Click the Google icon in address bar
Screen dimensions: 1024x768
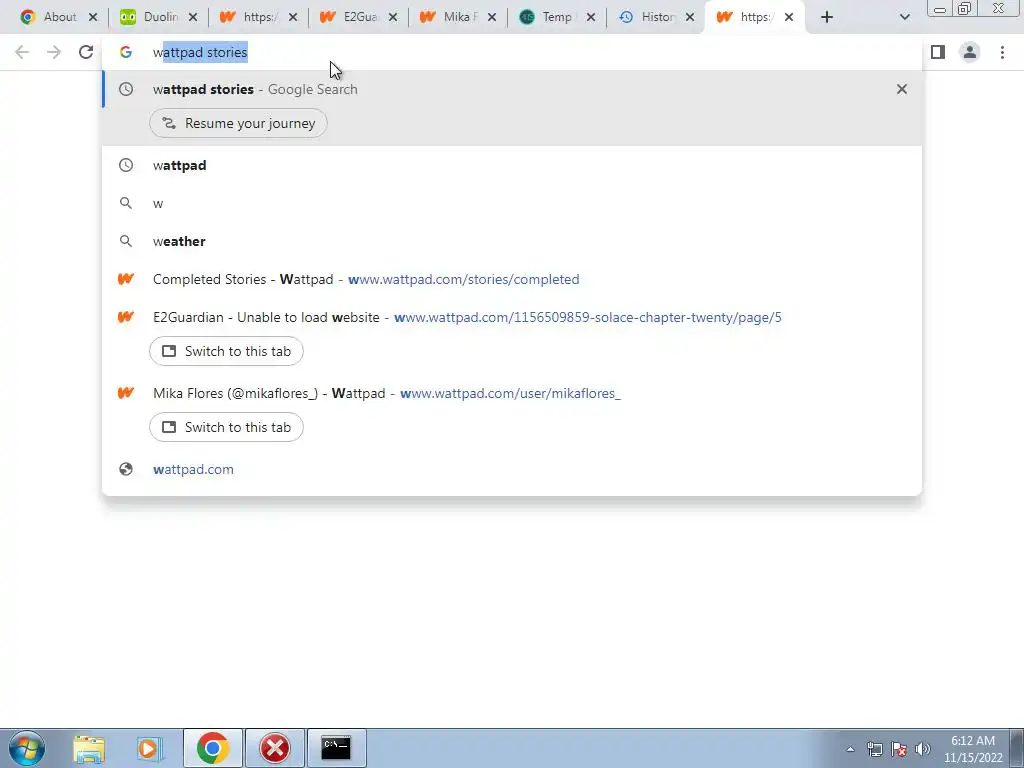point(126,52)
